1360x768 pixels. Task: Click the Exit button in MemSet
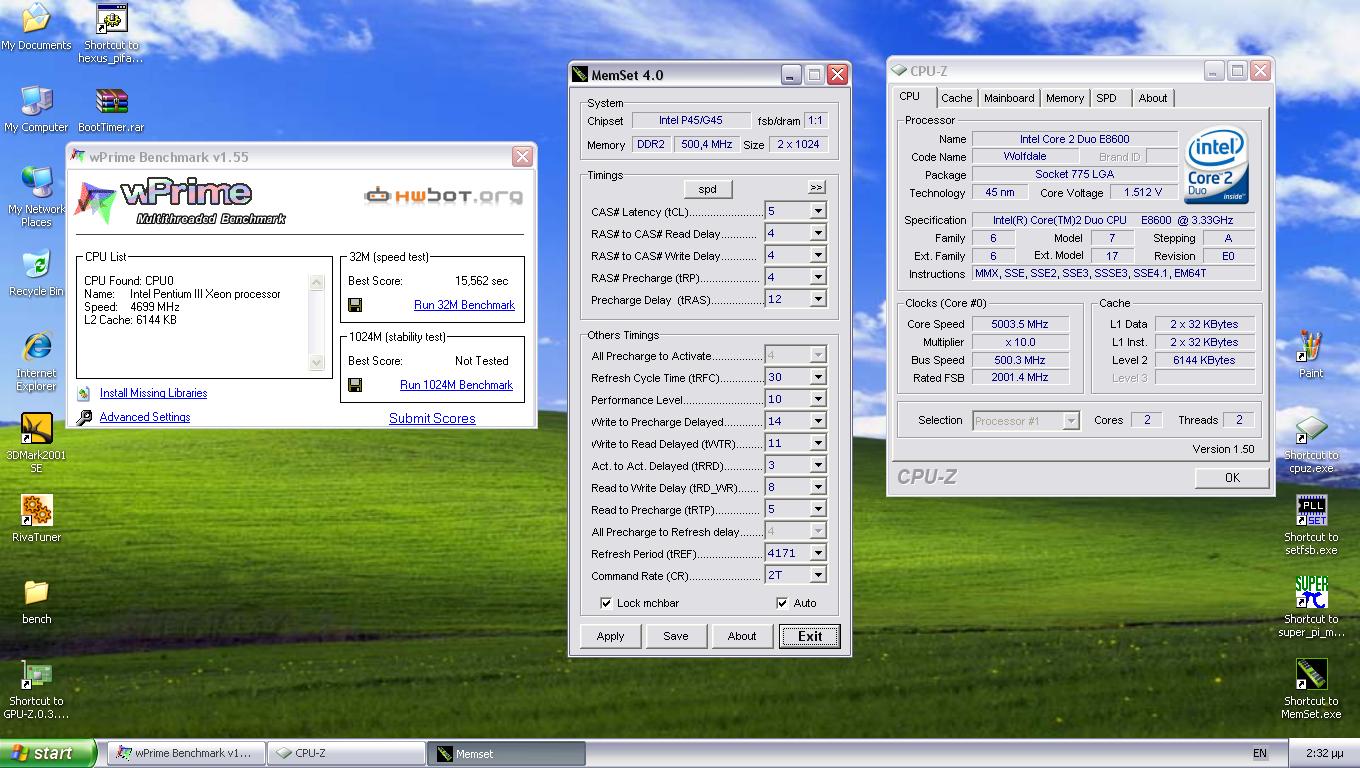coord(810,636)
